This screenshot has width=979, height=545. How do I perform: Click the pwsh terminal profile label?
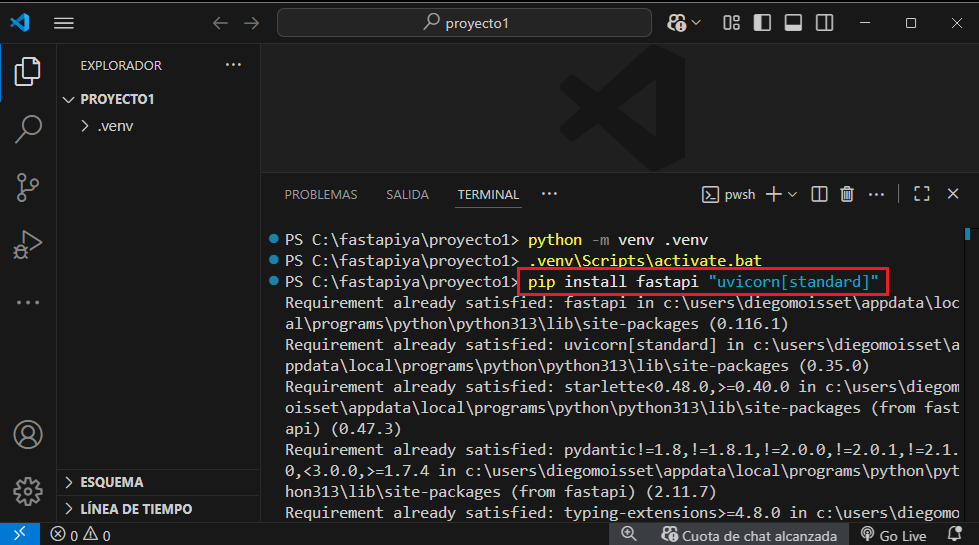coord(729,195)
